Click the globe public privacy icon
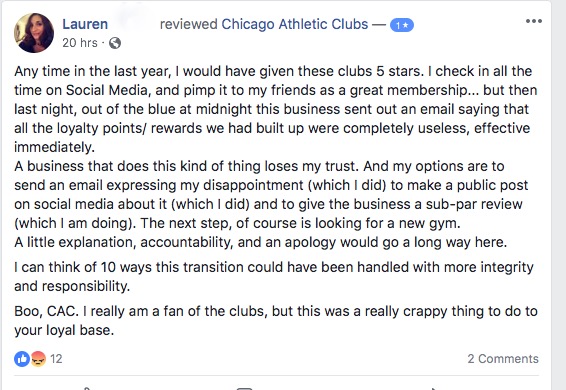 [x=115, y=43]
